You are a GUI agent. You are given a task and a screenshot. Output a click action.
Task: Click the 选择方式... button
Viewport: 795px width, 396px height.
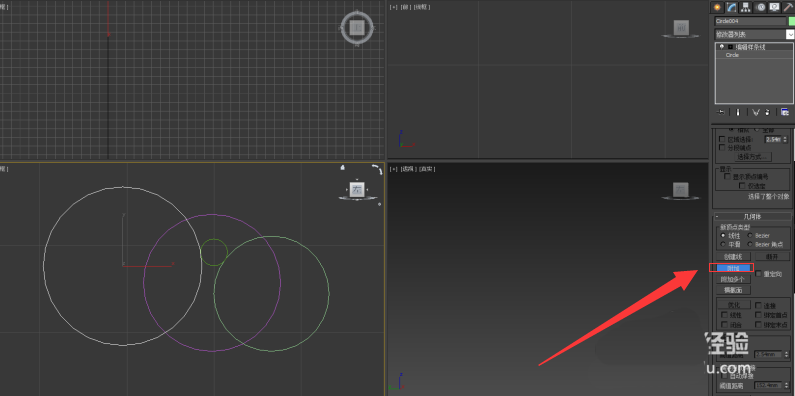[x=754, y=157]
